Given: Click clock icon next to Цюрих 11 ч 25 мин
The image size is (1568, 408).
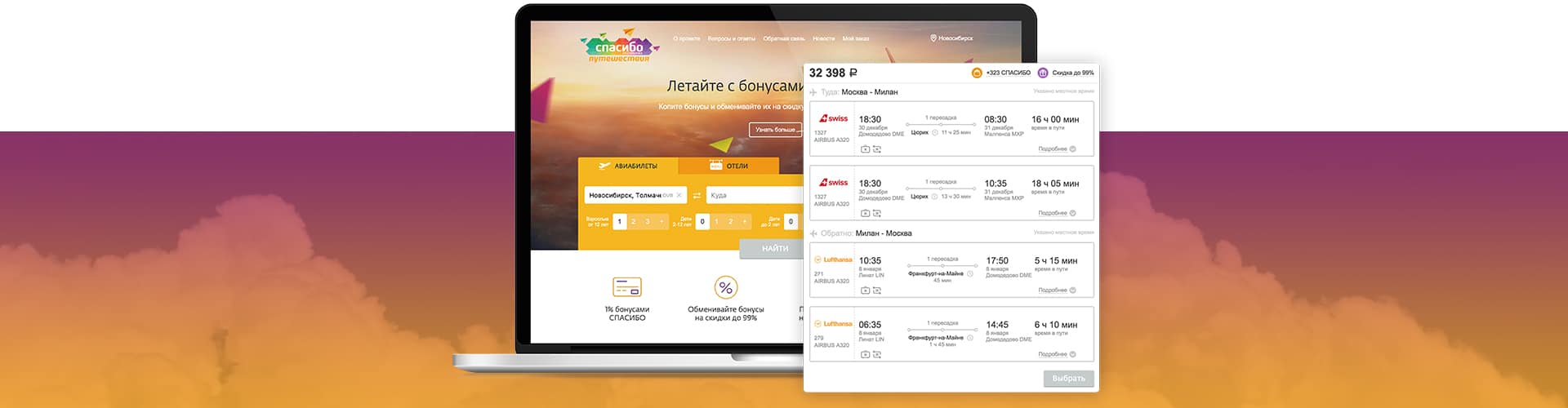Looking at the screenshot, I should point(935,132).
